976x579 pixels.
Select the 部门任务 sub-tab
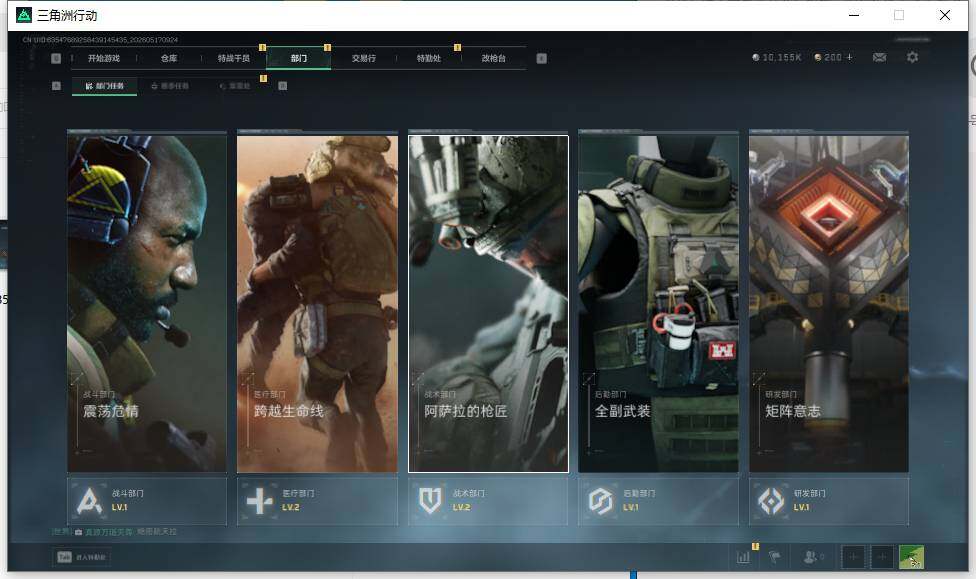(x=105, y=86)
